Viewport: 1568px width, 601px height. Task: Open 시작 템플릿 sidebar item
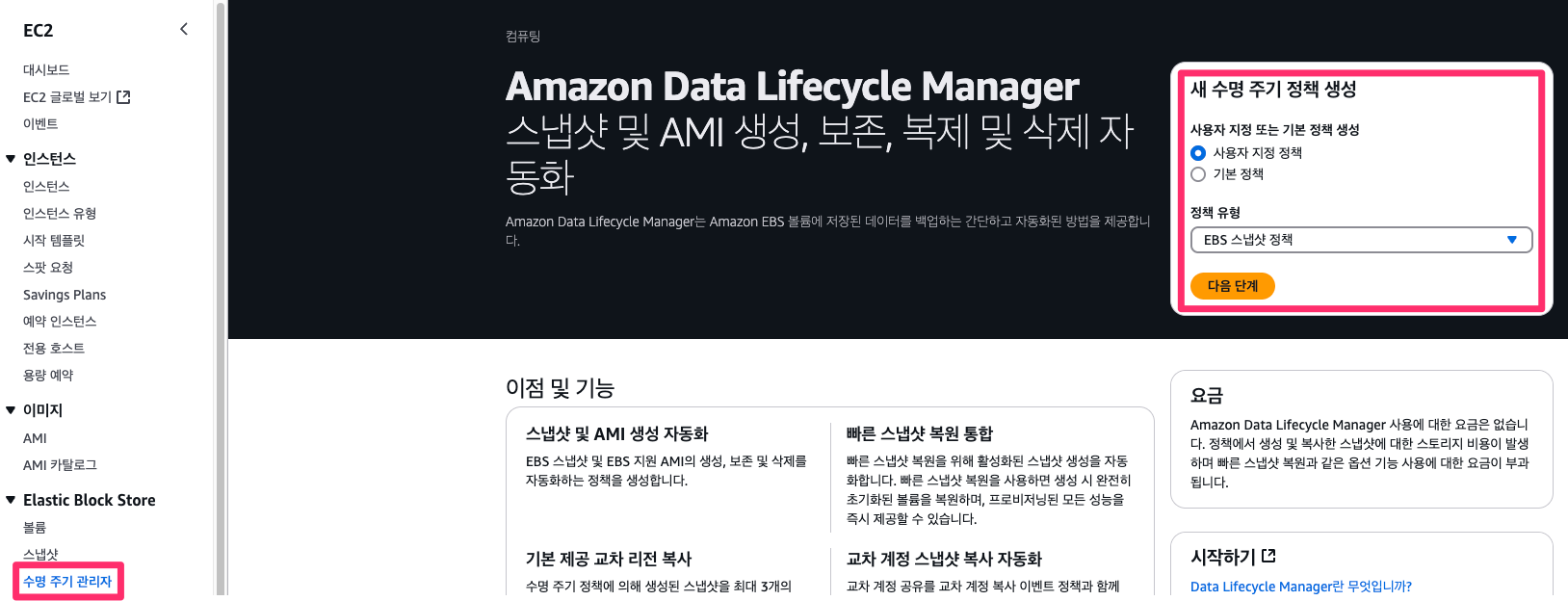(x=54, y=241)
